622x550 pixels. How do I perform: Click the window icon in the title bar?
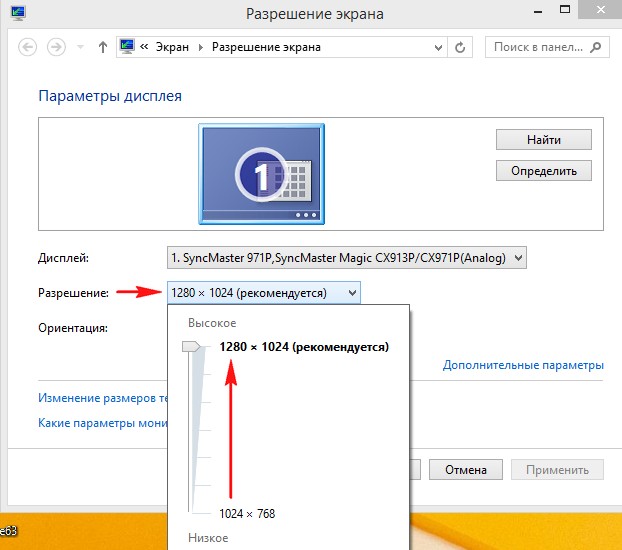13,14
